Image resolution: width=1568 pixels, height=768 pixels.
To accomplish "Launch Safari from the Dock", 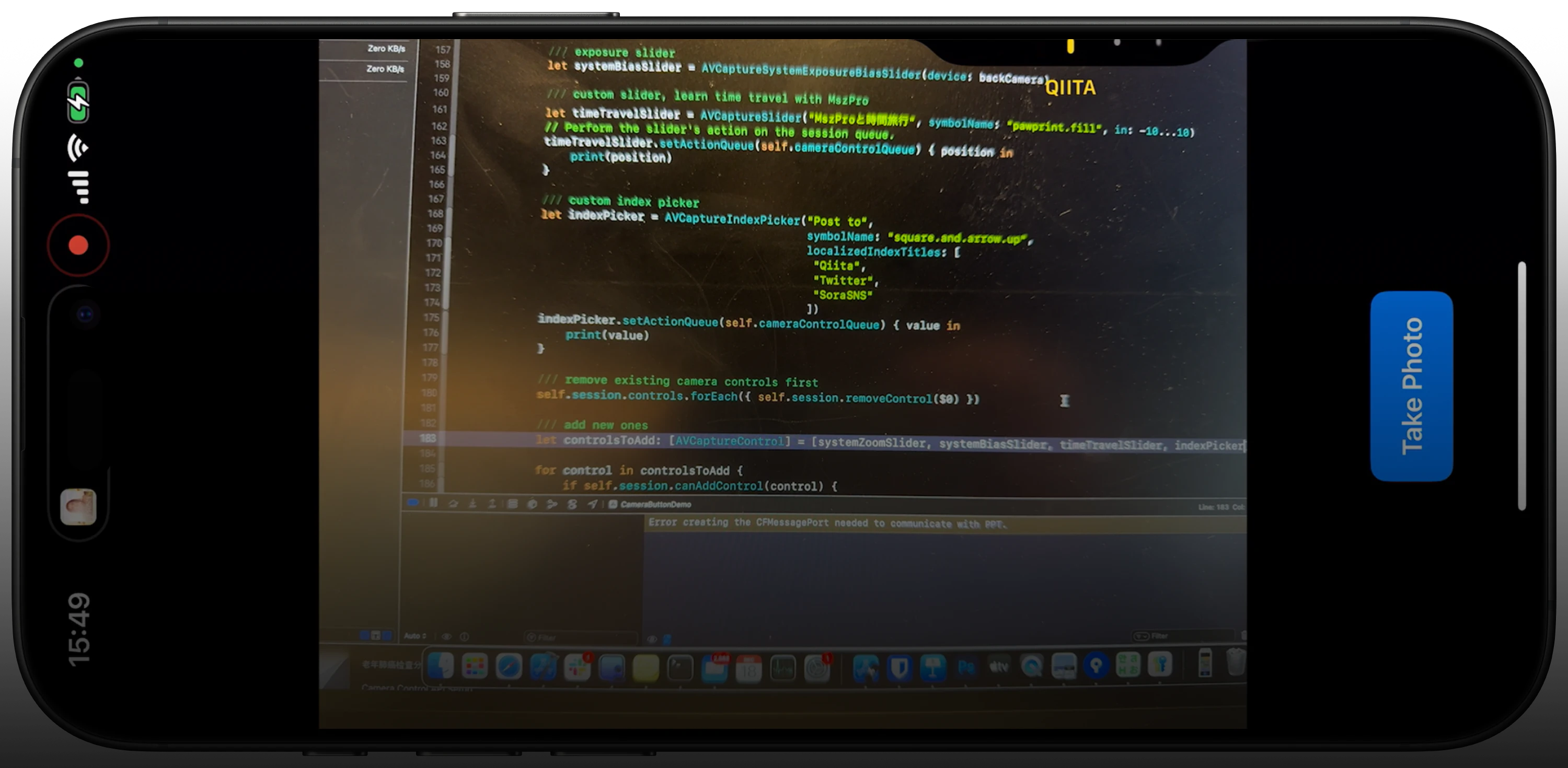I will click(x=509, y=666).
